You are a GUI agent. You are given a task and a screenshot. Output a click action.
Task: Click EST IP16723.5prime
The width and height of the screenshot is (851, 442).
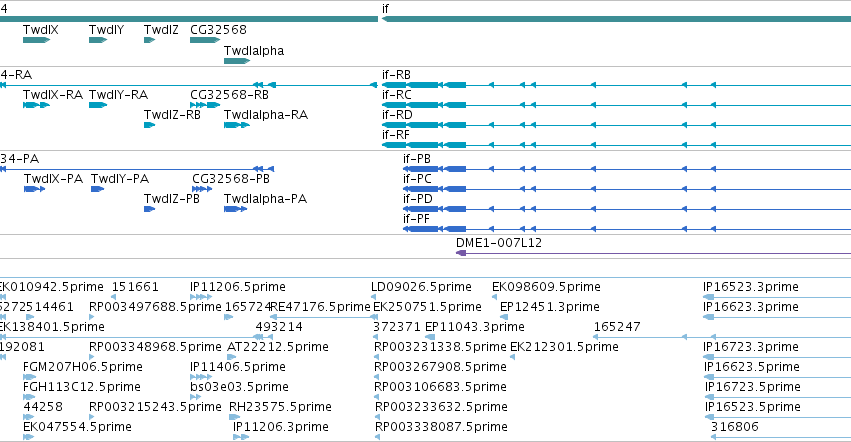[778, 397]
